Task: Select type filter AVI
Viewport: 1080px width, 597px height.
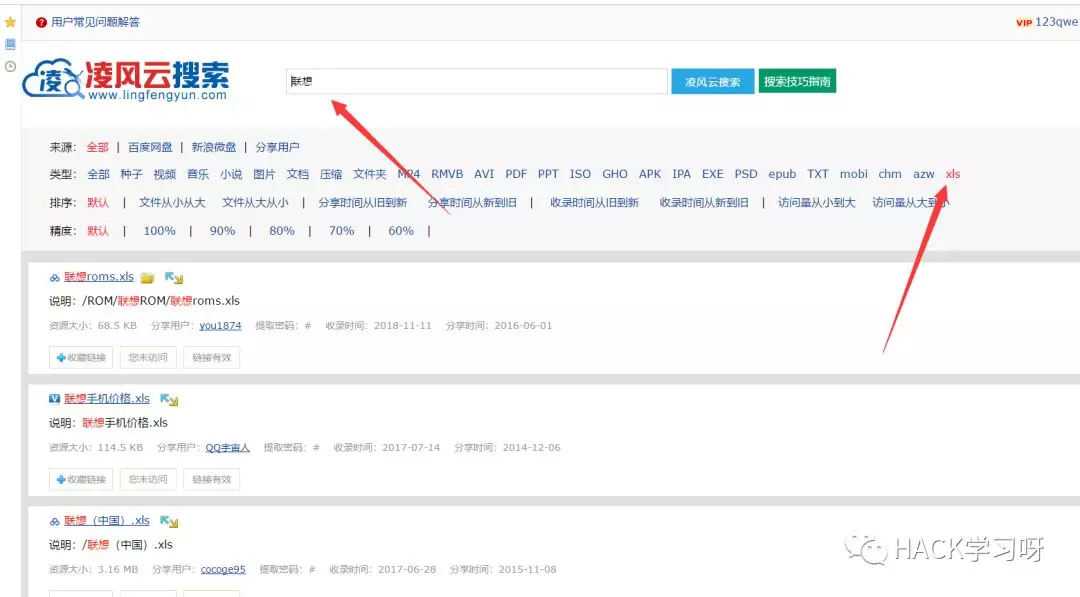Action: click(x=484, y=174)
